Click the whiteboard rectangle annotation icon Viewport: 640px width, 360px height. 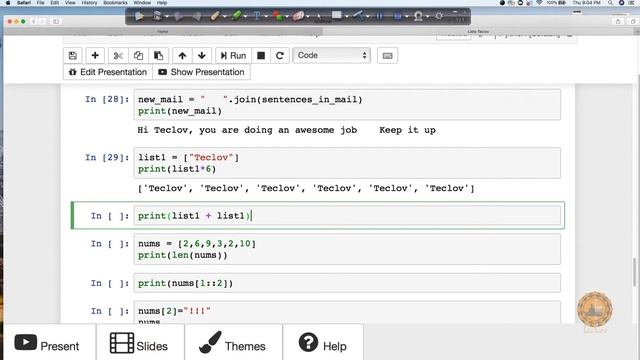(336, 15)
